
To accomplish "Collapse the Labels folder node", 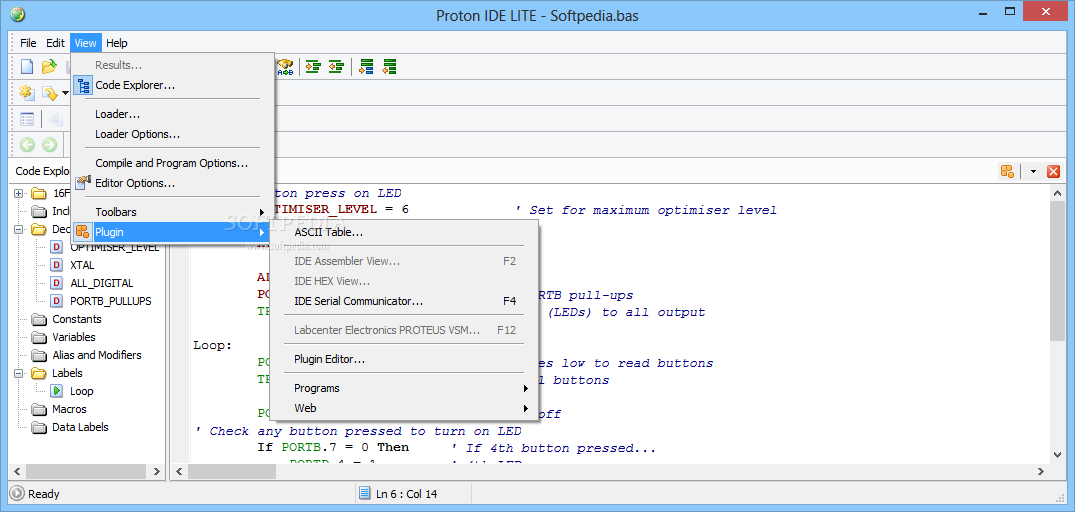I will coord(19,374).
